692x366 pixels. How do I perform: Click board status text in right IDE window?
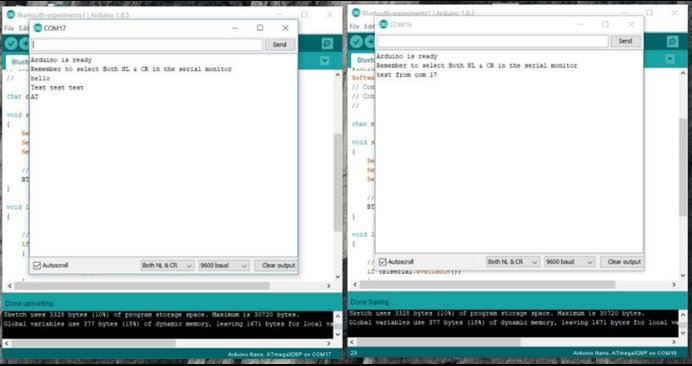625,353
